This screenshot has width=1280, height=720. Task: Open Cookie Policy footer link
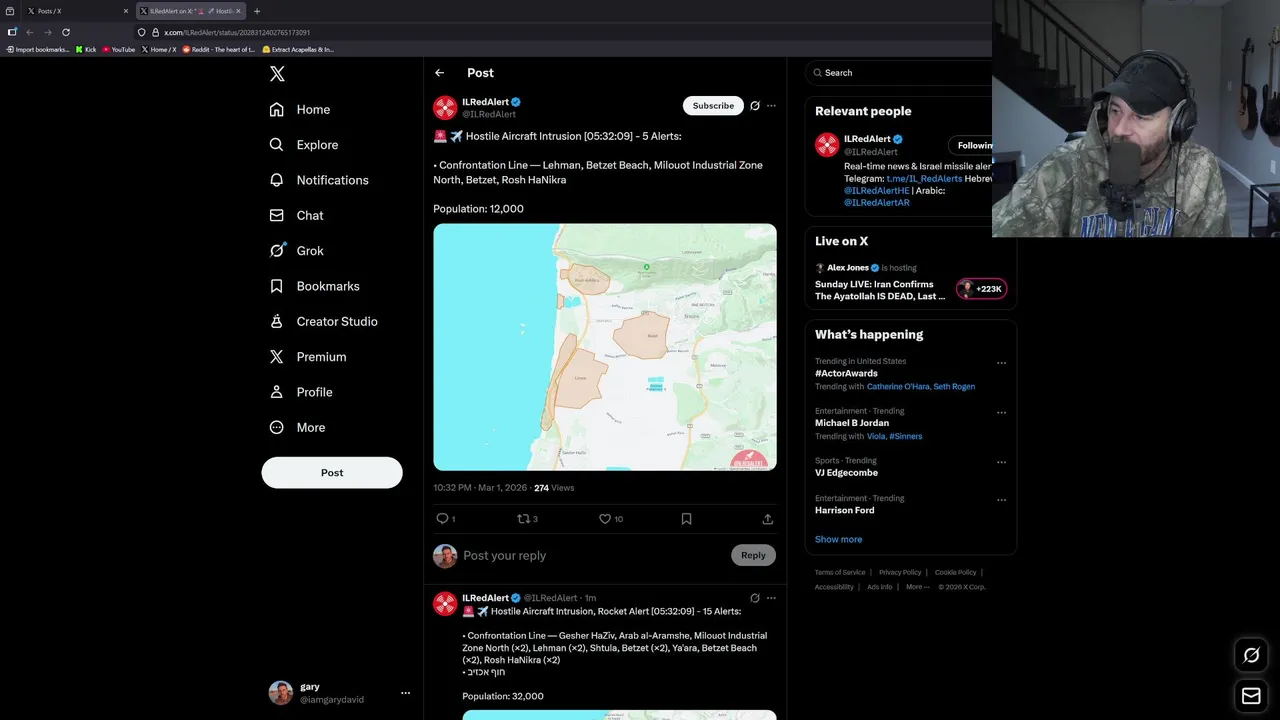tap(955, 573)
